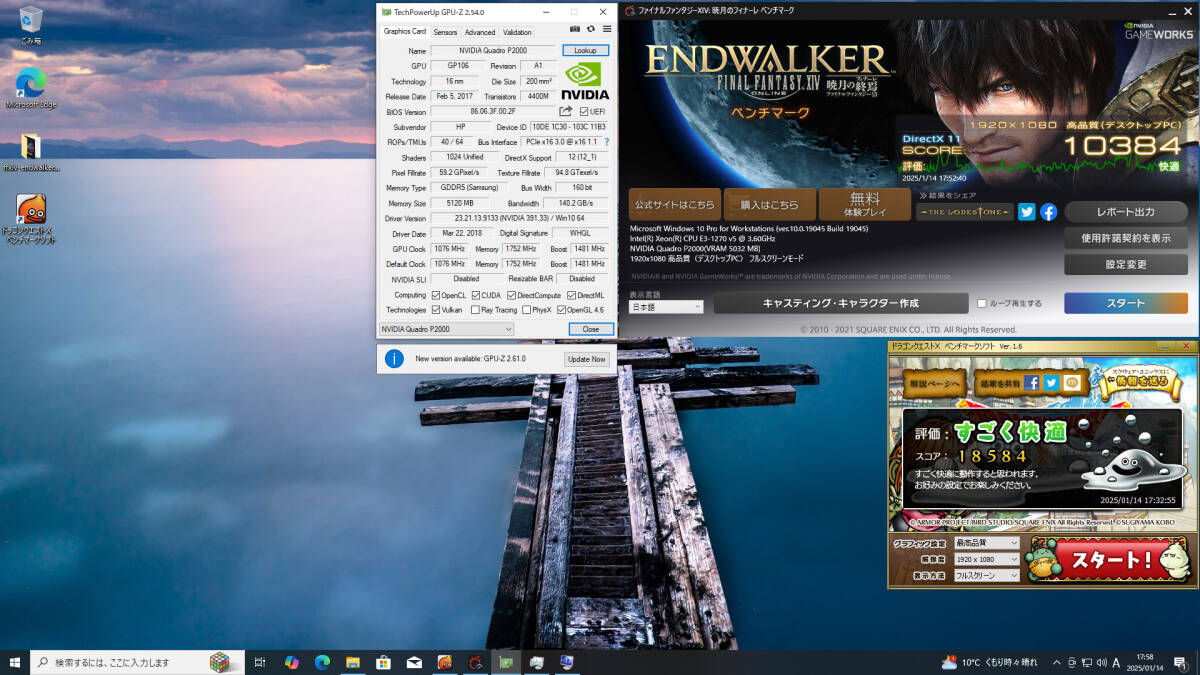Open the 1920 x 1080 resolution dropdown
This screenshot has width=1200, height=675.
pos(986,559)
